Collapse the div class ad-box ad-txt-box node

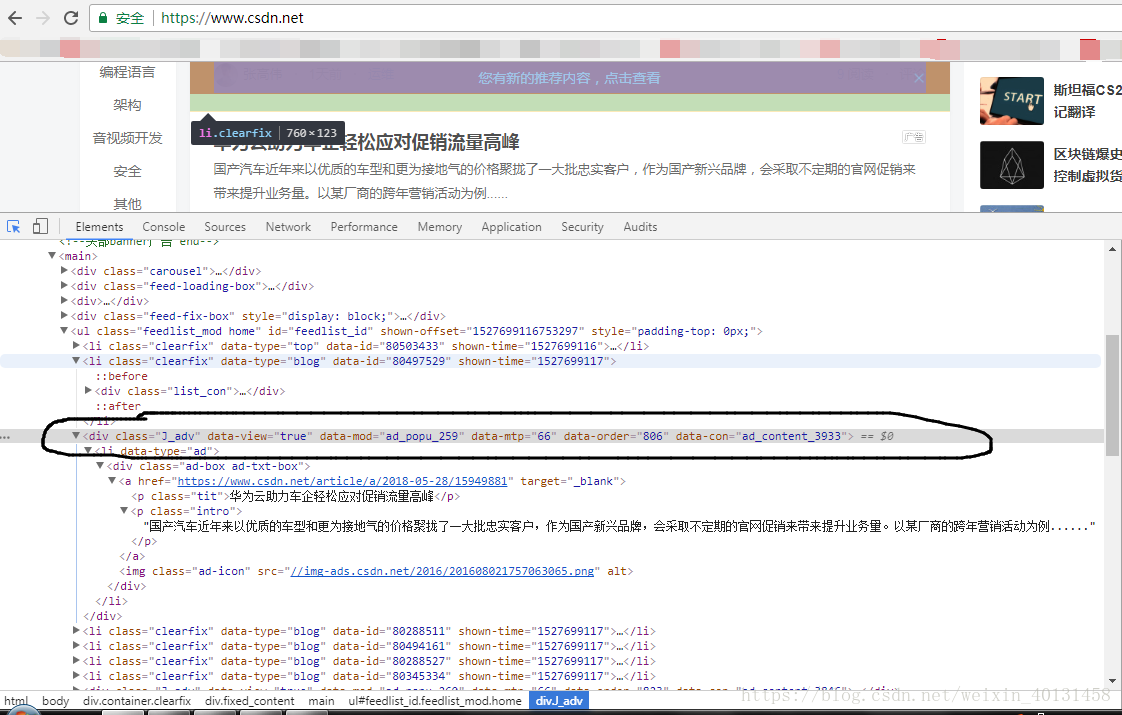pyautogui.click(x=100, y=466)
